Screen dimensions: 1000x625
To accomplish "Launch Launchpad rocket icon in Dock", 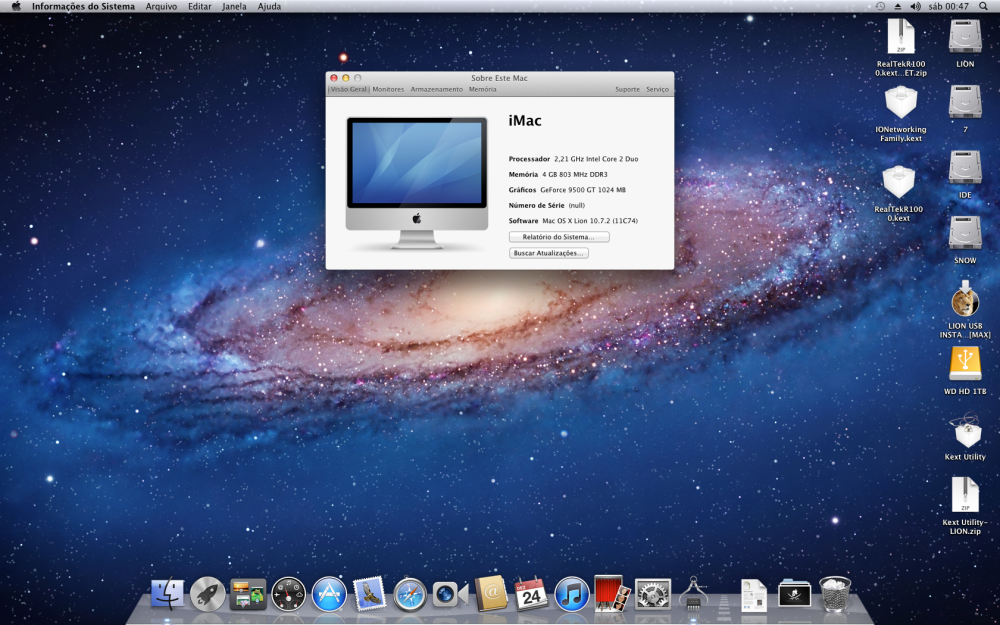I will 207,594.
